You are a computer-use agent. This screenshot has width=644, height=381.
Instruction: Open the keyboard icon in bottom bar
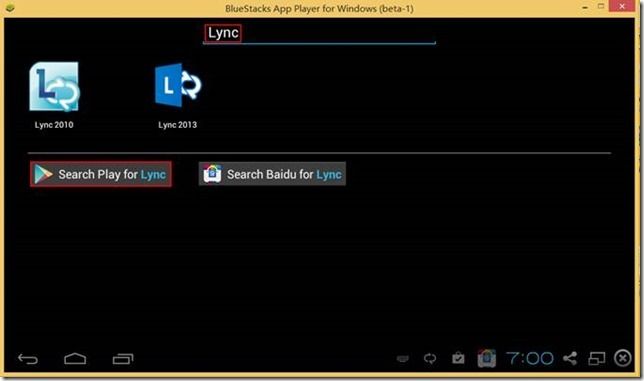[402, 359]
